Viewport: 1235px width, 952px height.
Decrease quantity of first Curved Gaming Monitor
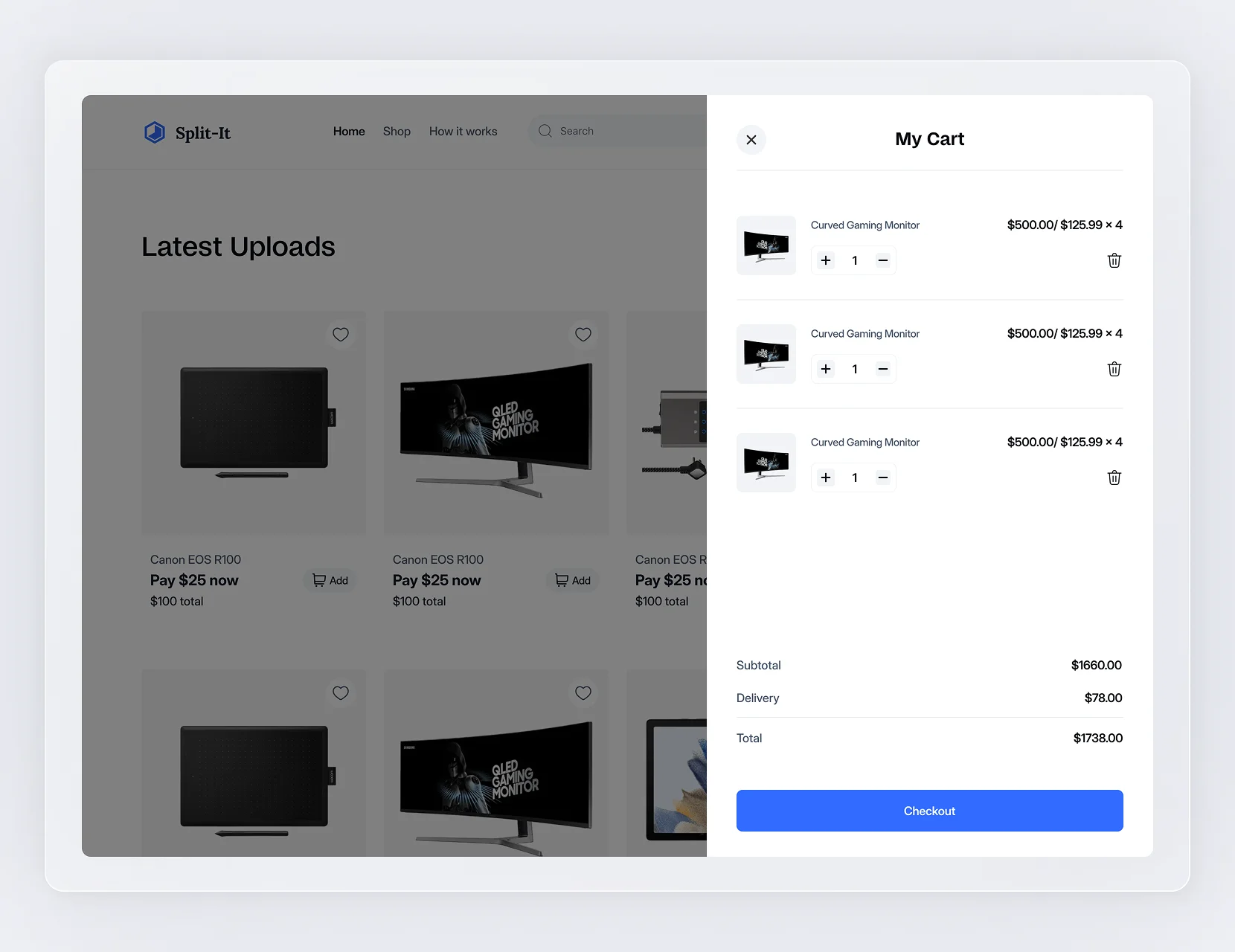(883, 260)
